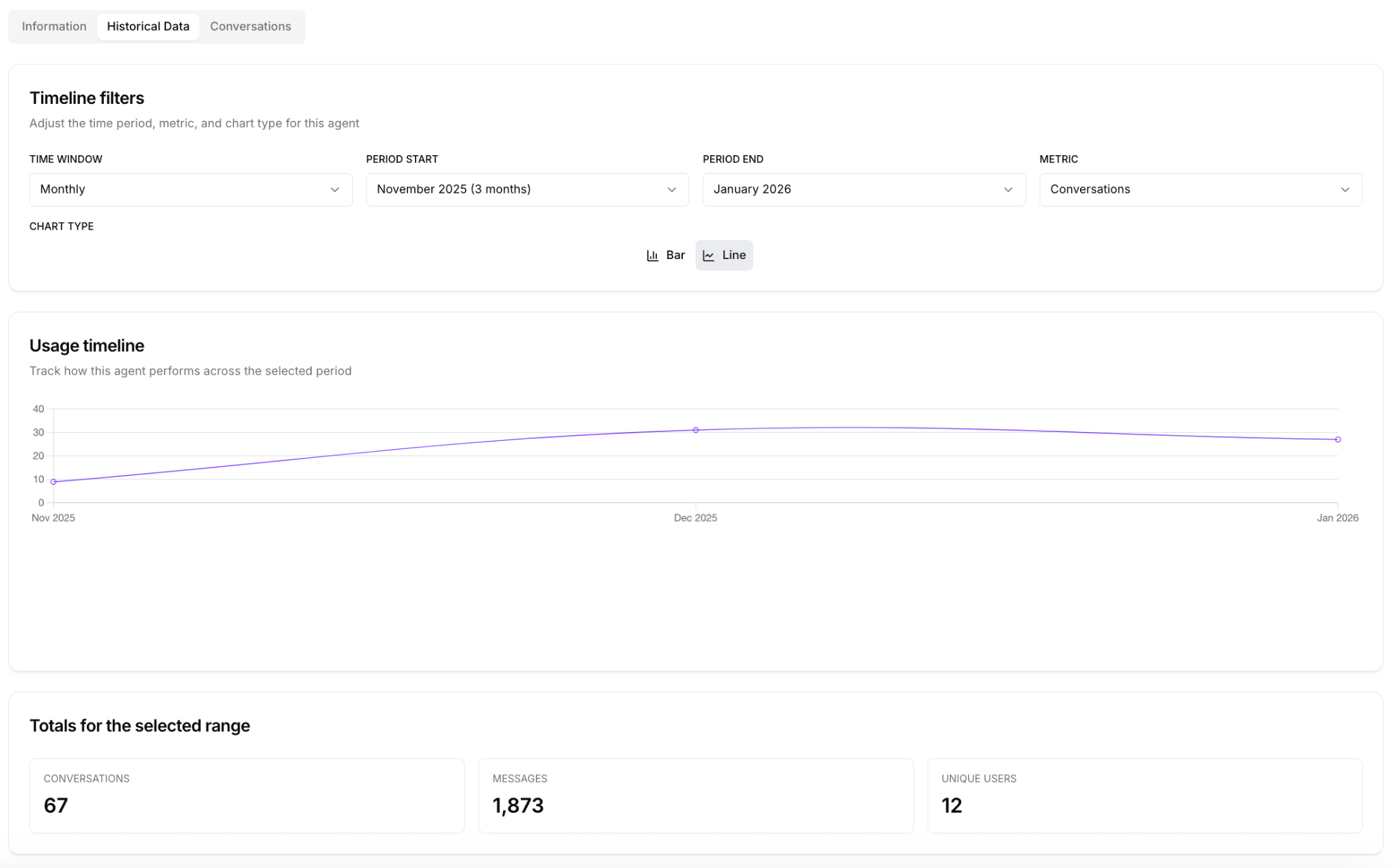Viewport: 1400px width, 868px height.
Task: Switch chart type to Bar
Action: click(667, 256)
